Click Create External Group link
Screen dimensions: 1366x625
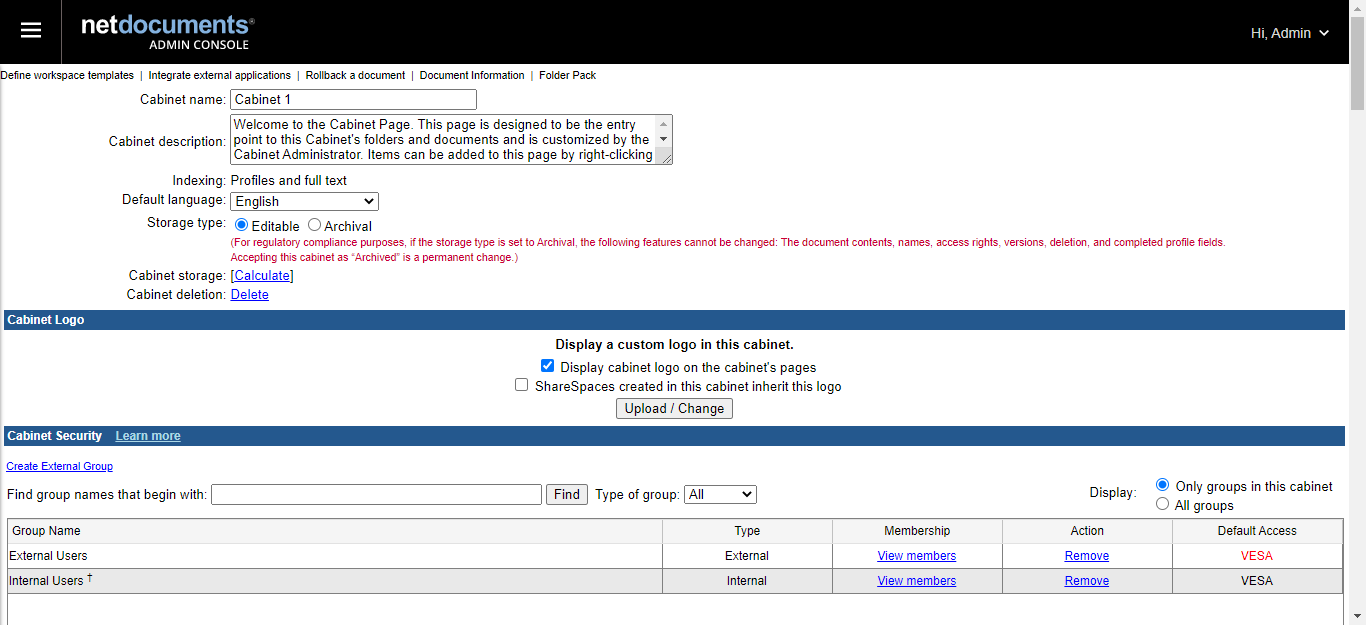pos(59,466)
